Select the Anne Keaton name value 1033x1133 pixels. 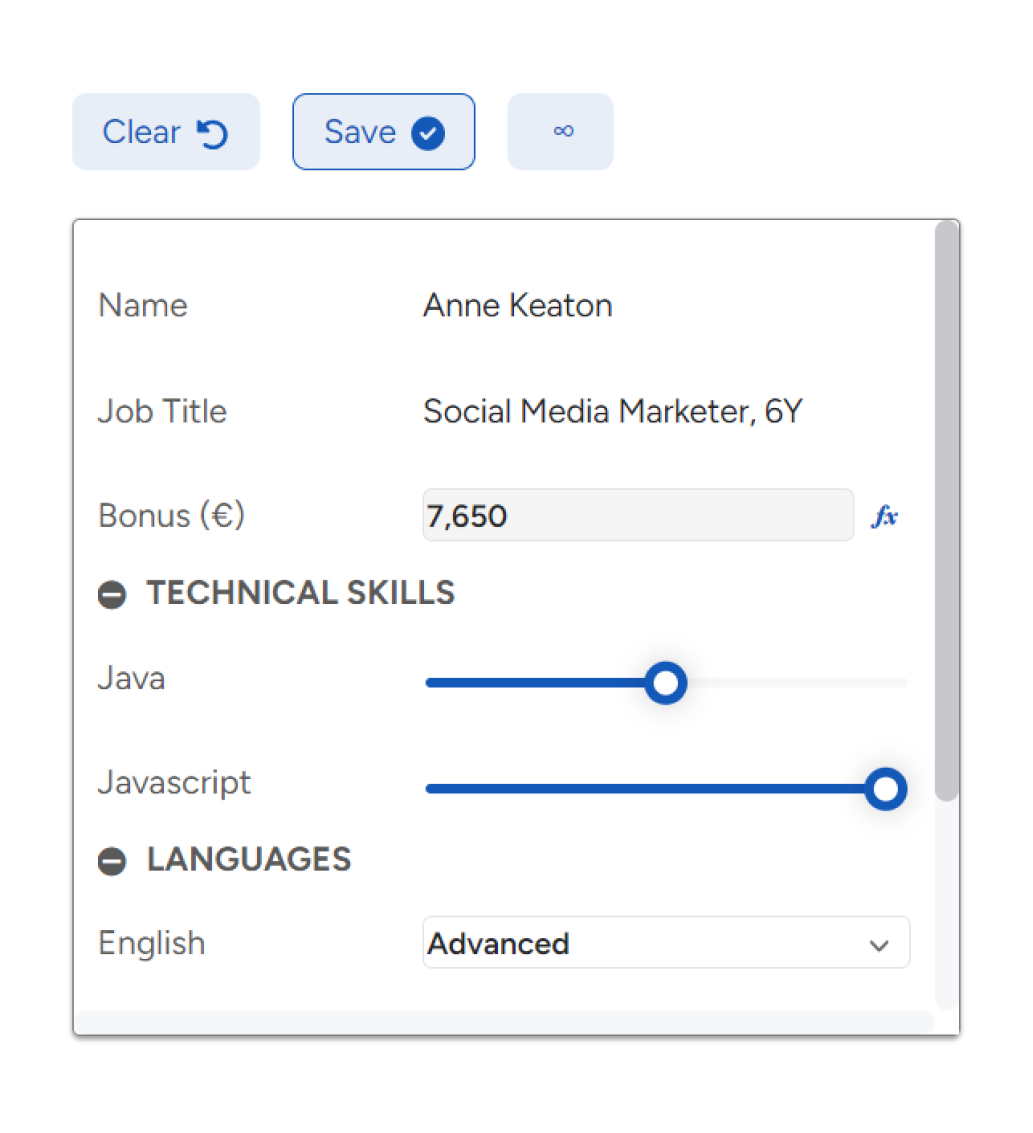pos(517,306)
